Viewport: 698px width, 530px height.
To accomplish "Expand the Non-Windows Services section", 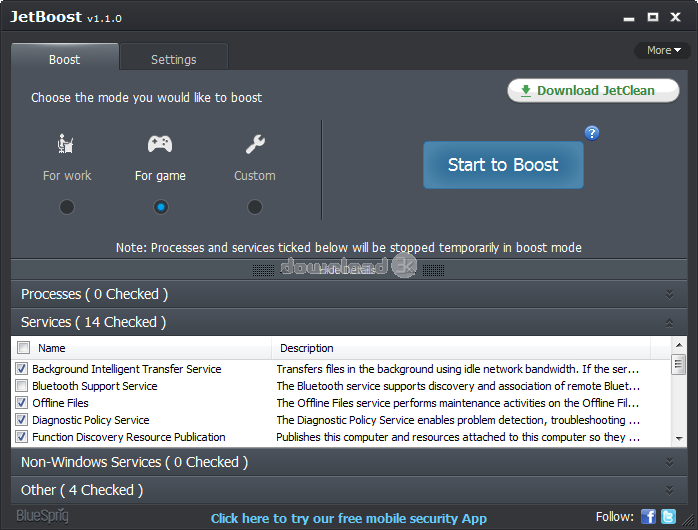I will [669, 462].
